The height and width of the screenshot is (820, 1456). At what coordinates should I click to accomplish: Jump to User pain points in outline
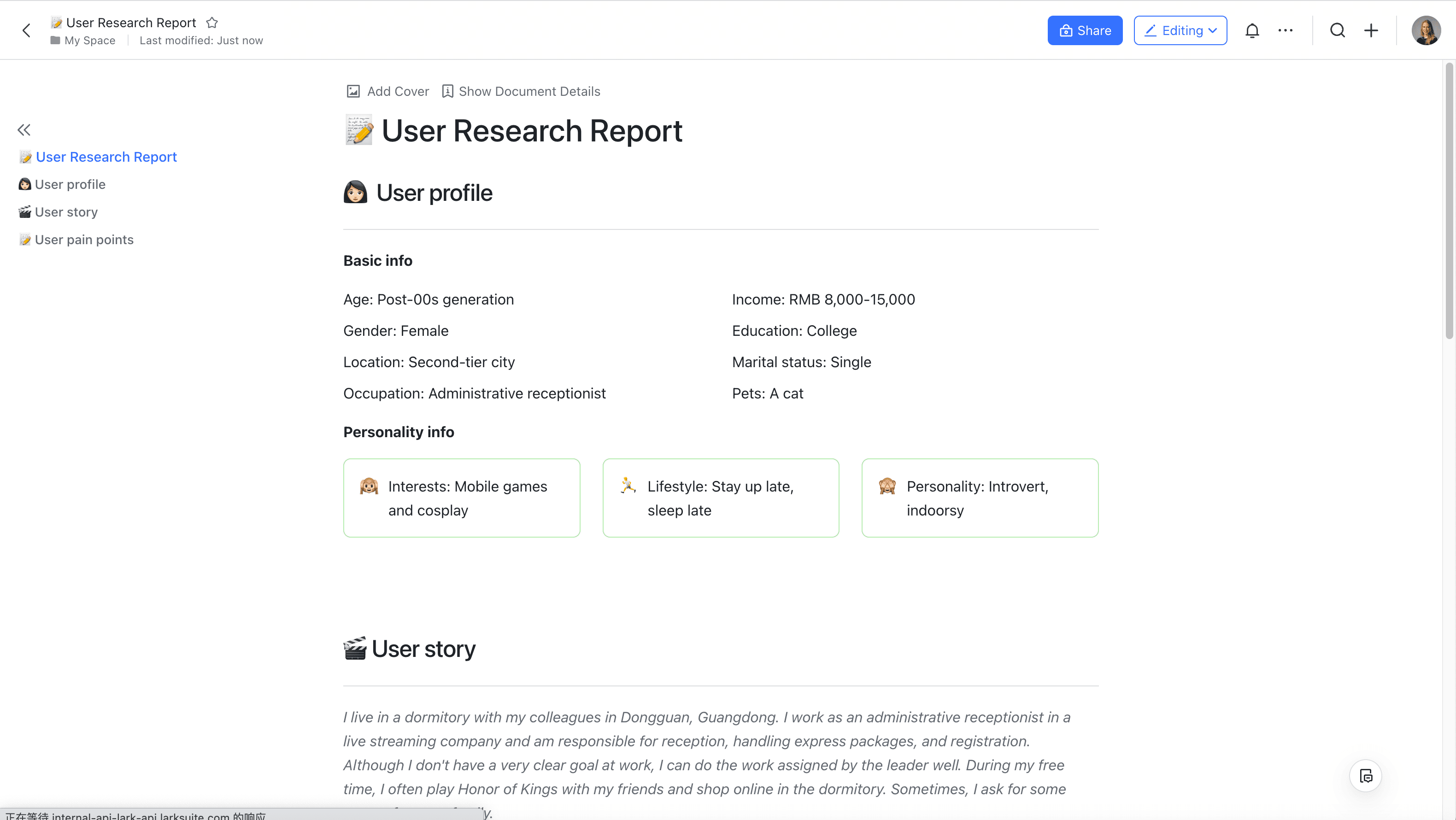point(84,240)
